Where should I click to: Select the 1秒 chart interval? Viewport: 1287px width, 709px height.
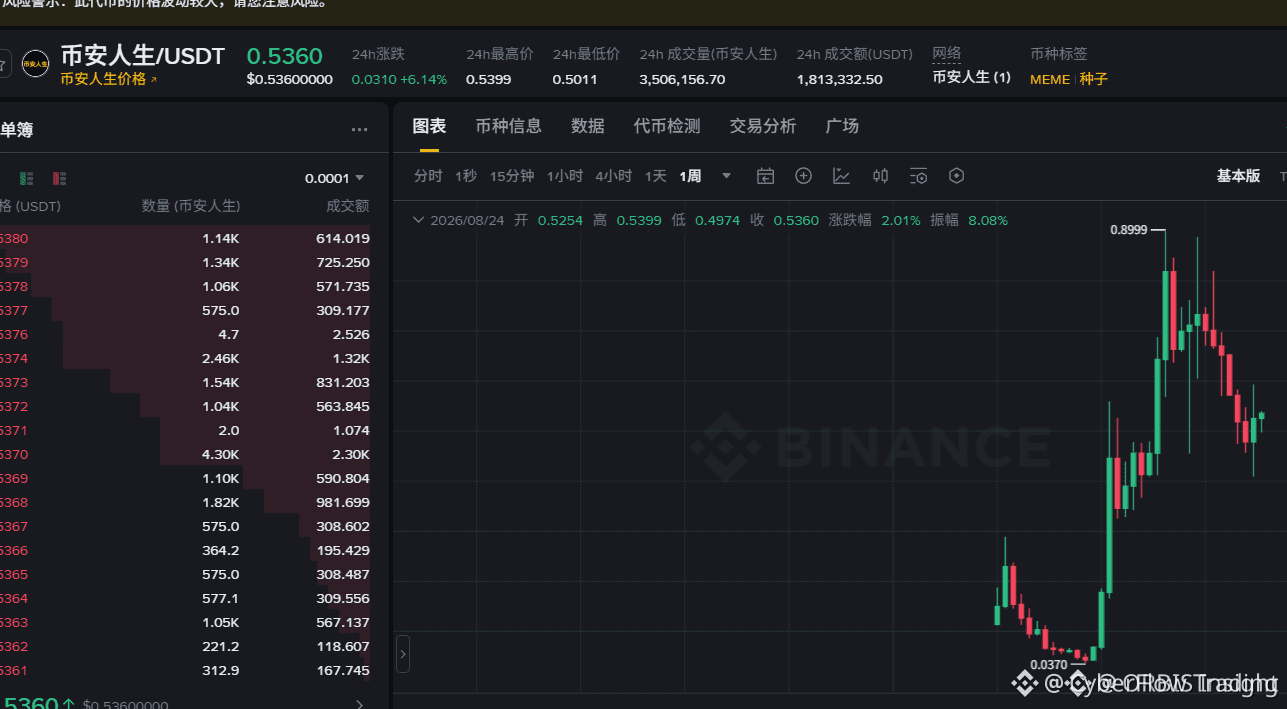tap(466, 176)
